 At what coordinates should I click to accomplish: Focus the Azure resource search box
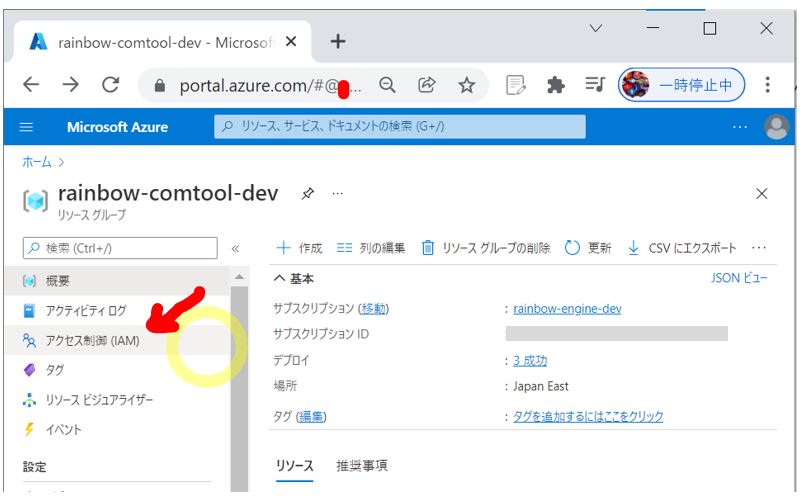point(399,126)
